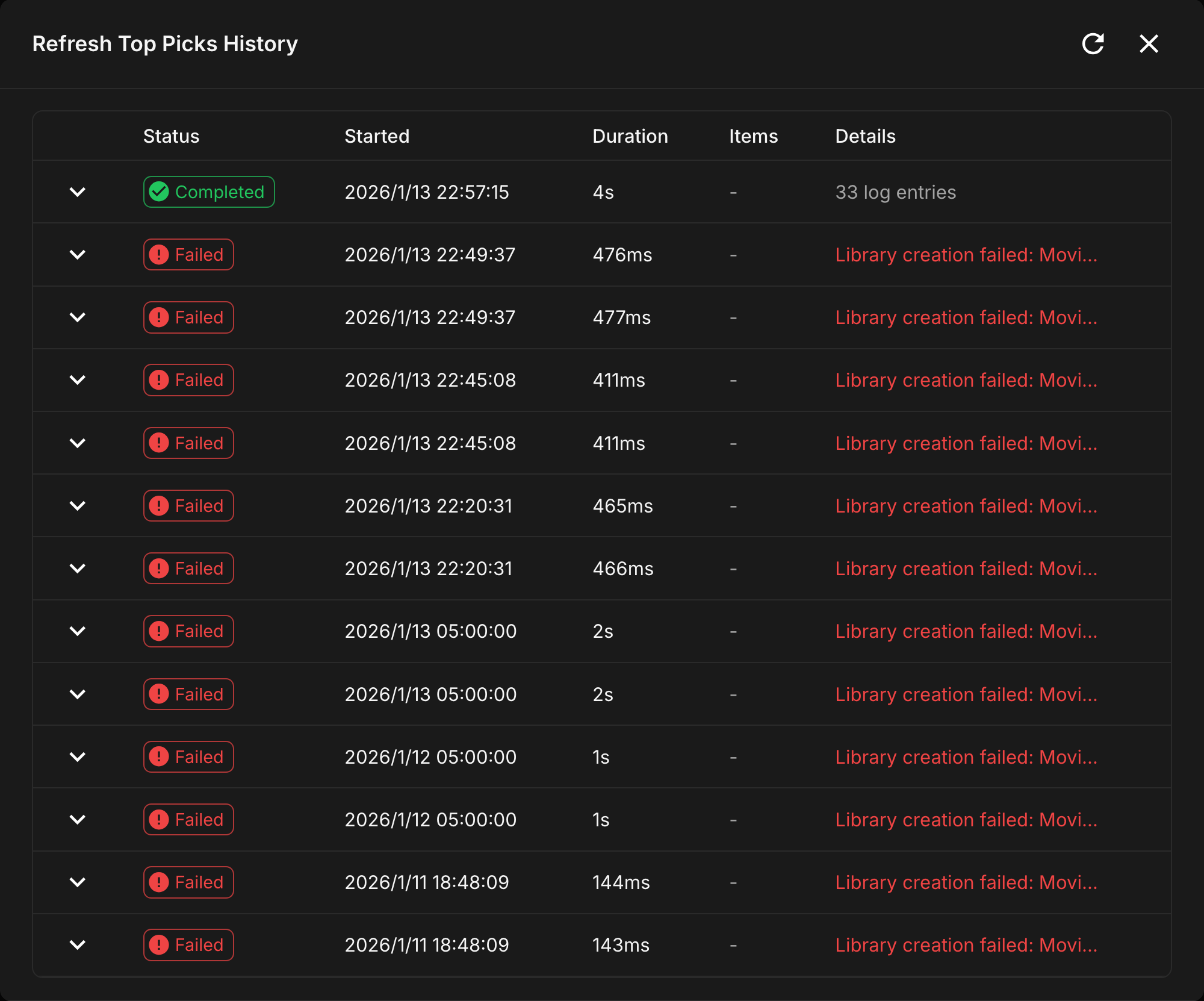
Task: Expand the failed run lasting 144ms
Action: click(x=78, y=882)
